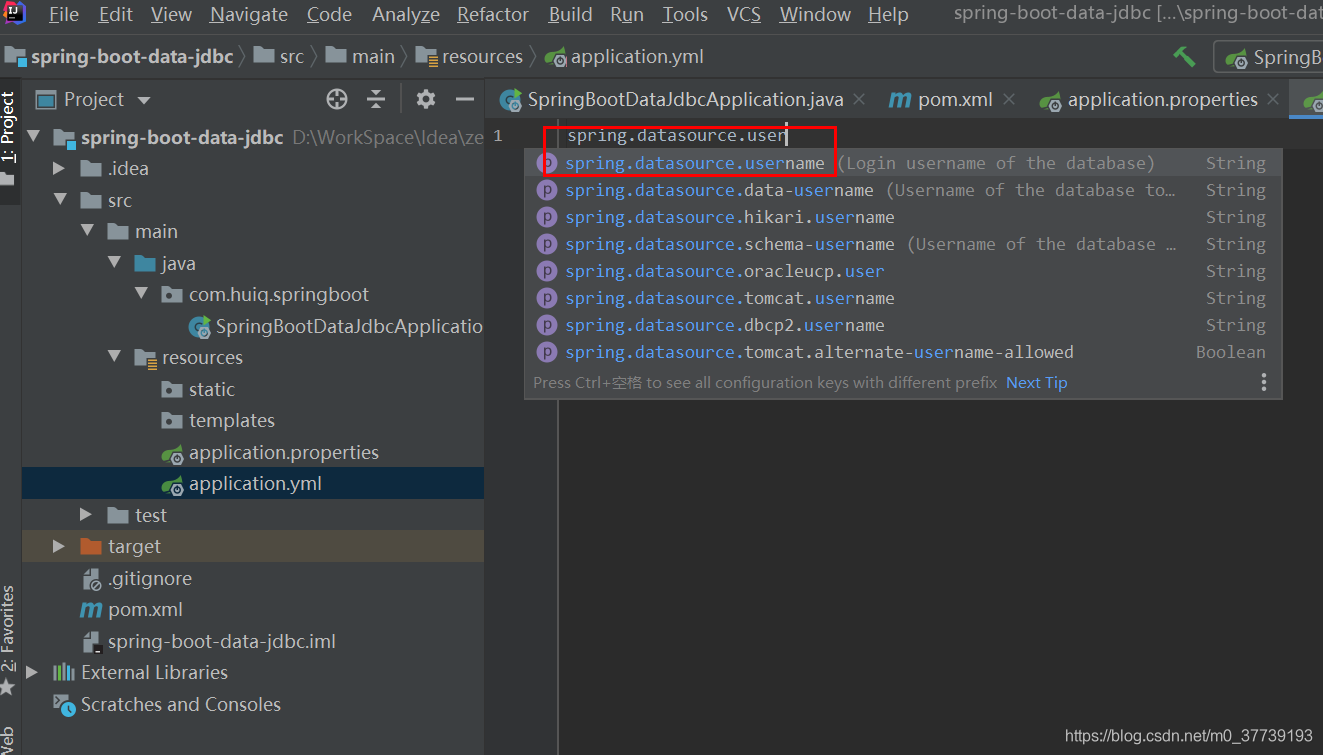The width and height of the screenshot is (1323, 755).
Task: Open the Build menu
Action: point(570,14)
